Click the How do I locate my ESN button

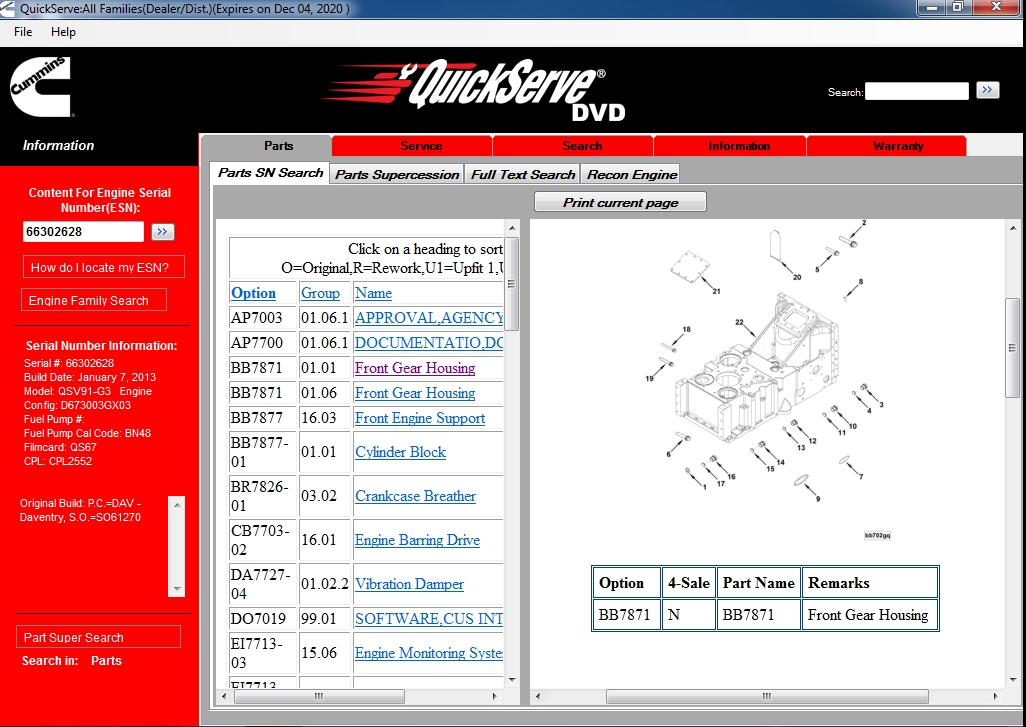(x=104, y=266)
